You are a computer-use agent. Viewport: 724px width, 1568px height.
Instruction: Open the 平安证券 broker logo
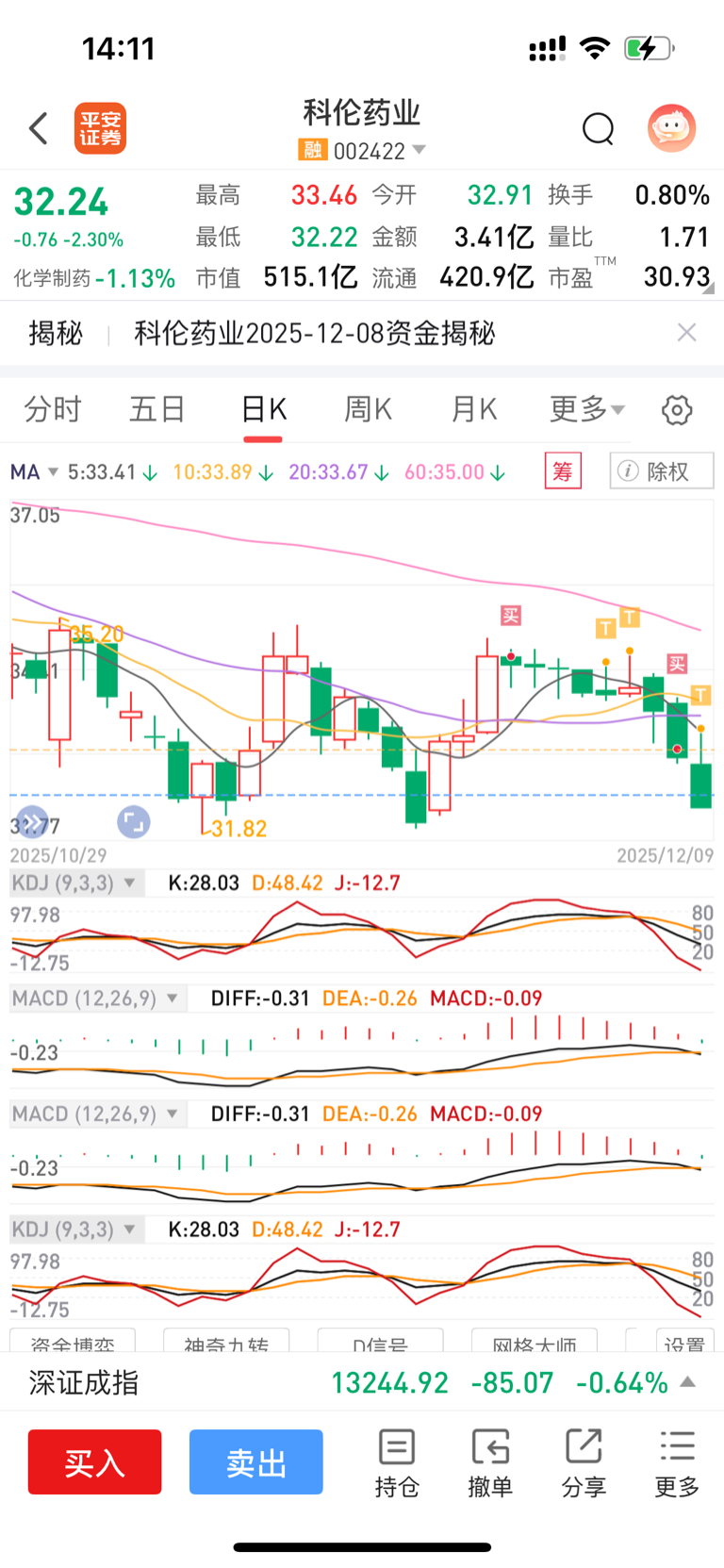point(100,128)
